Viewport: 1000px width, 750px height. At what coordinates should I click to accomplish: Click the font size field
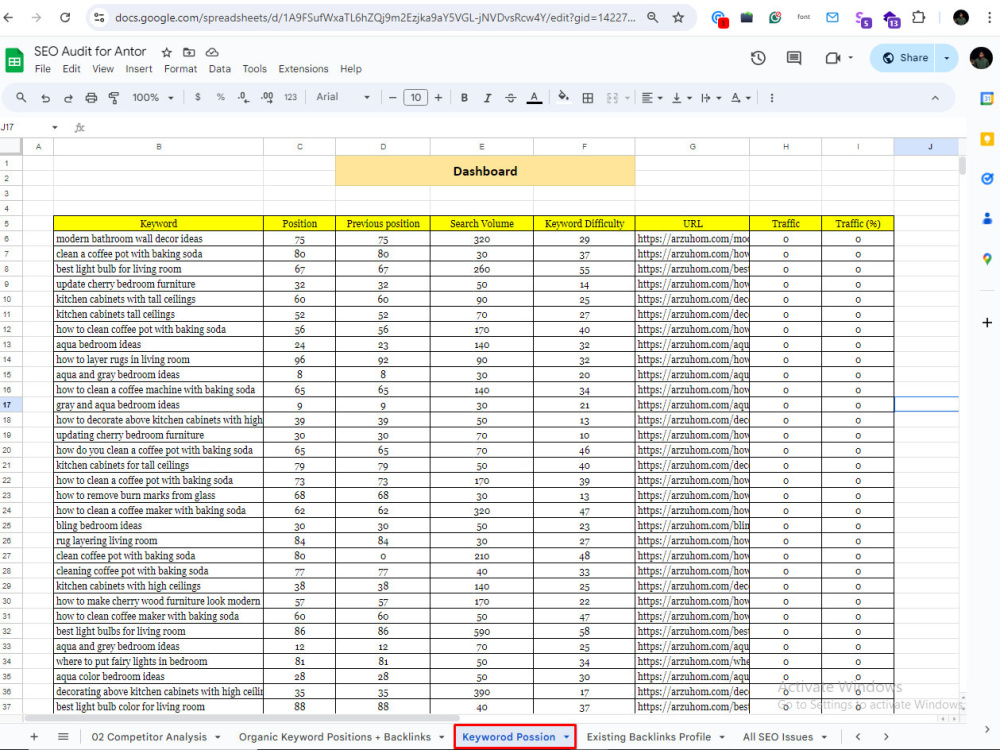pyautogui.click(x=416, y=98)
